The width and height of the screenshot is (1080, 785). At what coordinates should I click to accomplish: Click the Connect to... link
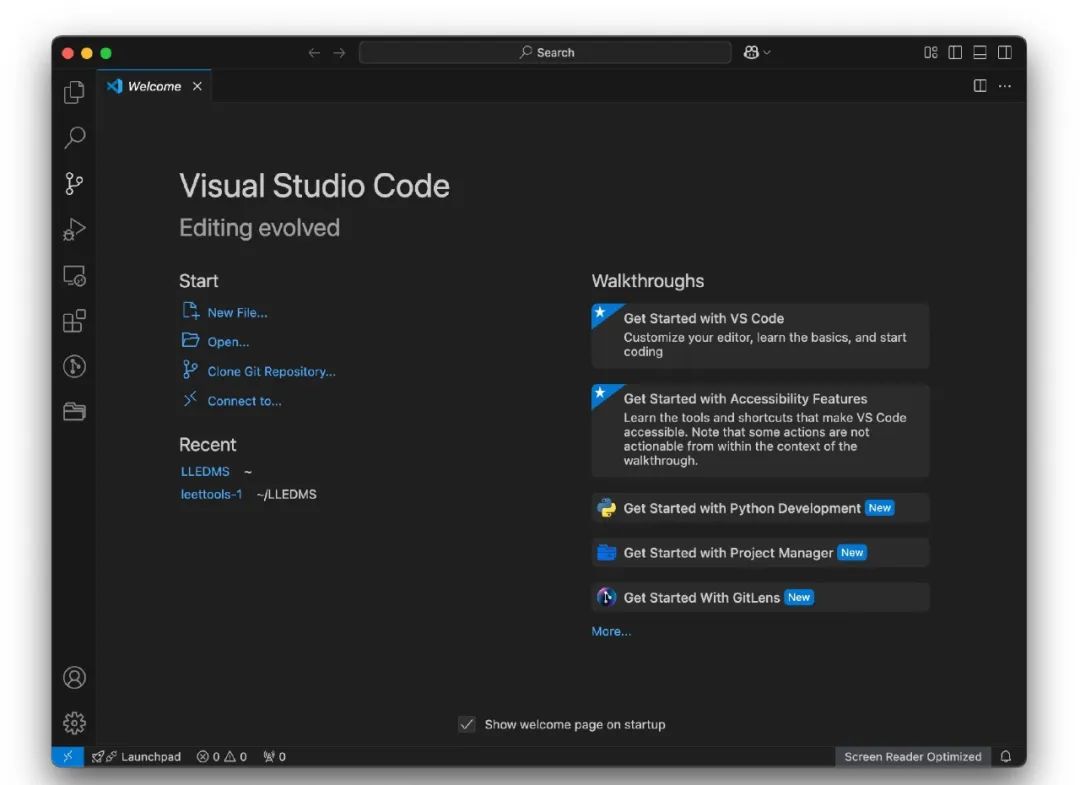coord(245,401)
